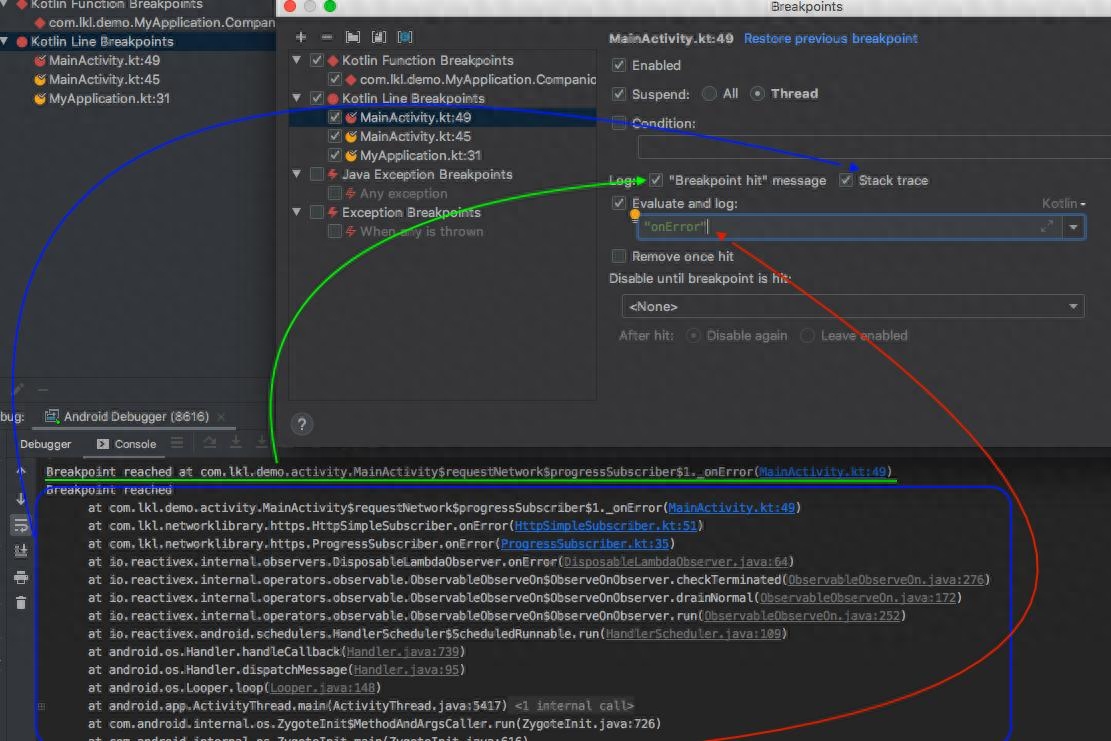
Task: Toggle group by package icon
Action: click(x=353, y=37)
